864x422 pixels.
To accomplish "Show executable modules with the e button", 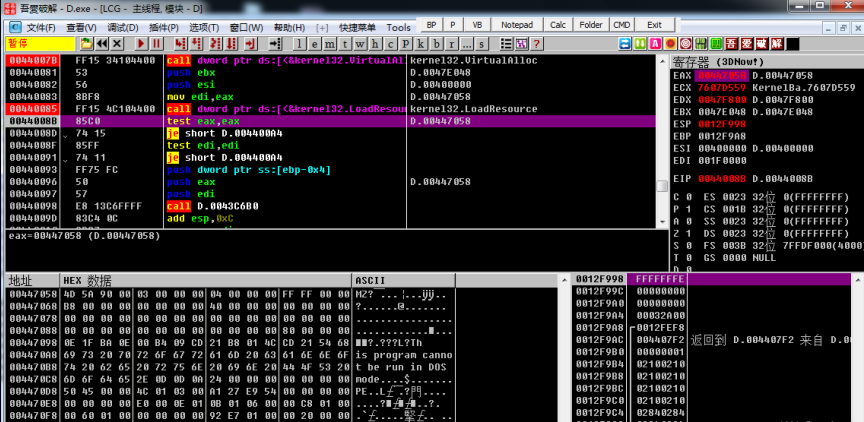I will pos(315,44).
